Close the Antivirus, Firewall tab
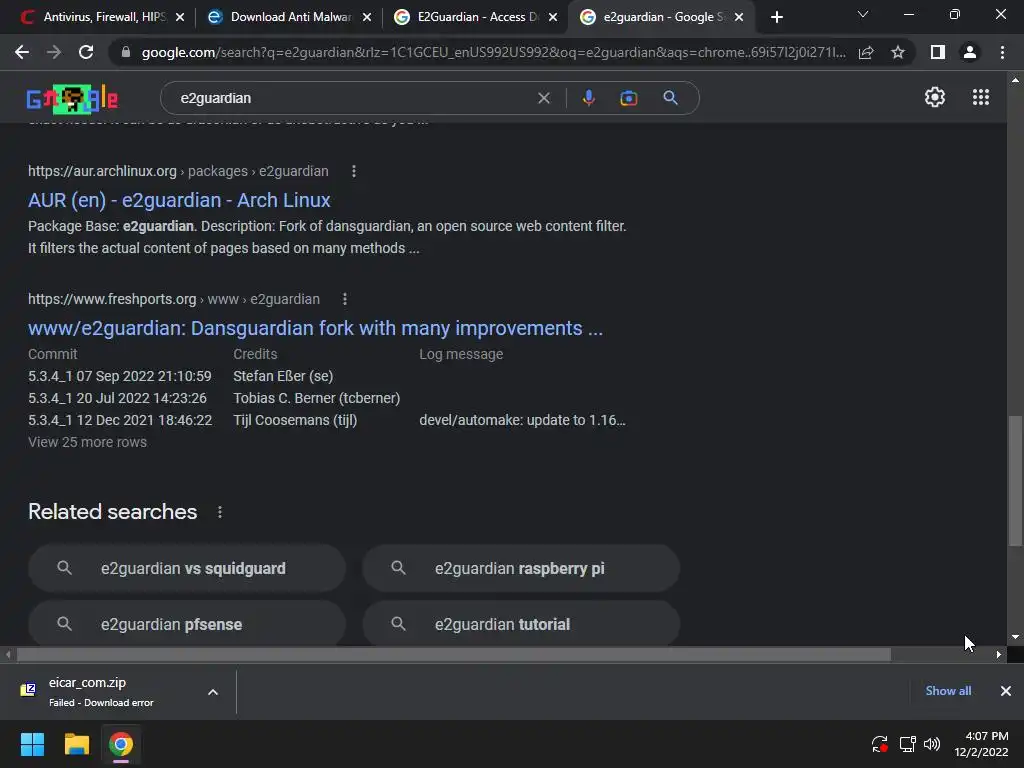This screenshot has width=1024, height=768. point(180,17)
